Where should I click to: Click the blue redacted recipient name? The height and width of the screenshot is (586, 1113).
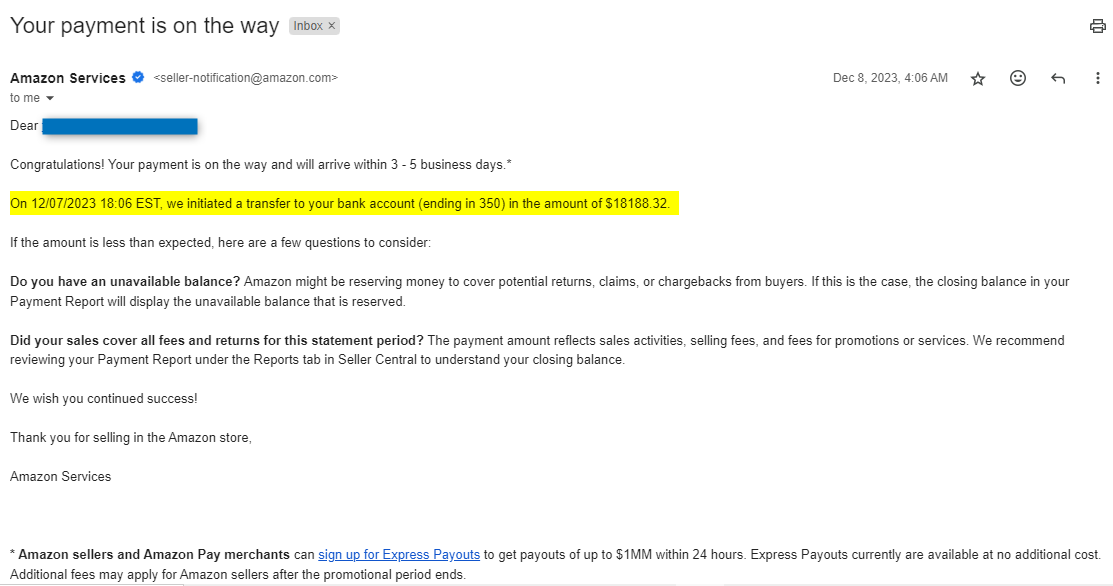tap(120, 126)
